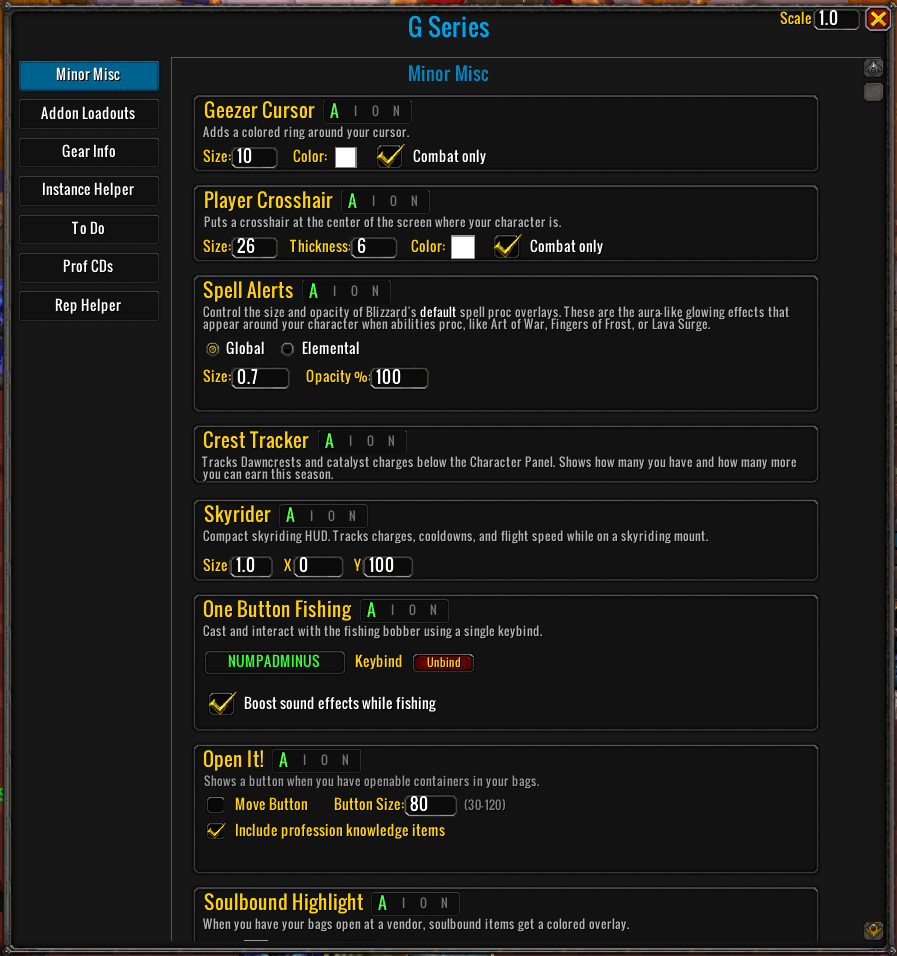The width and height of the screenshot is (897, 956).
Task: Click the Spell Alerts Opacity % field
Action: click(399, 377)
